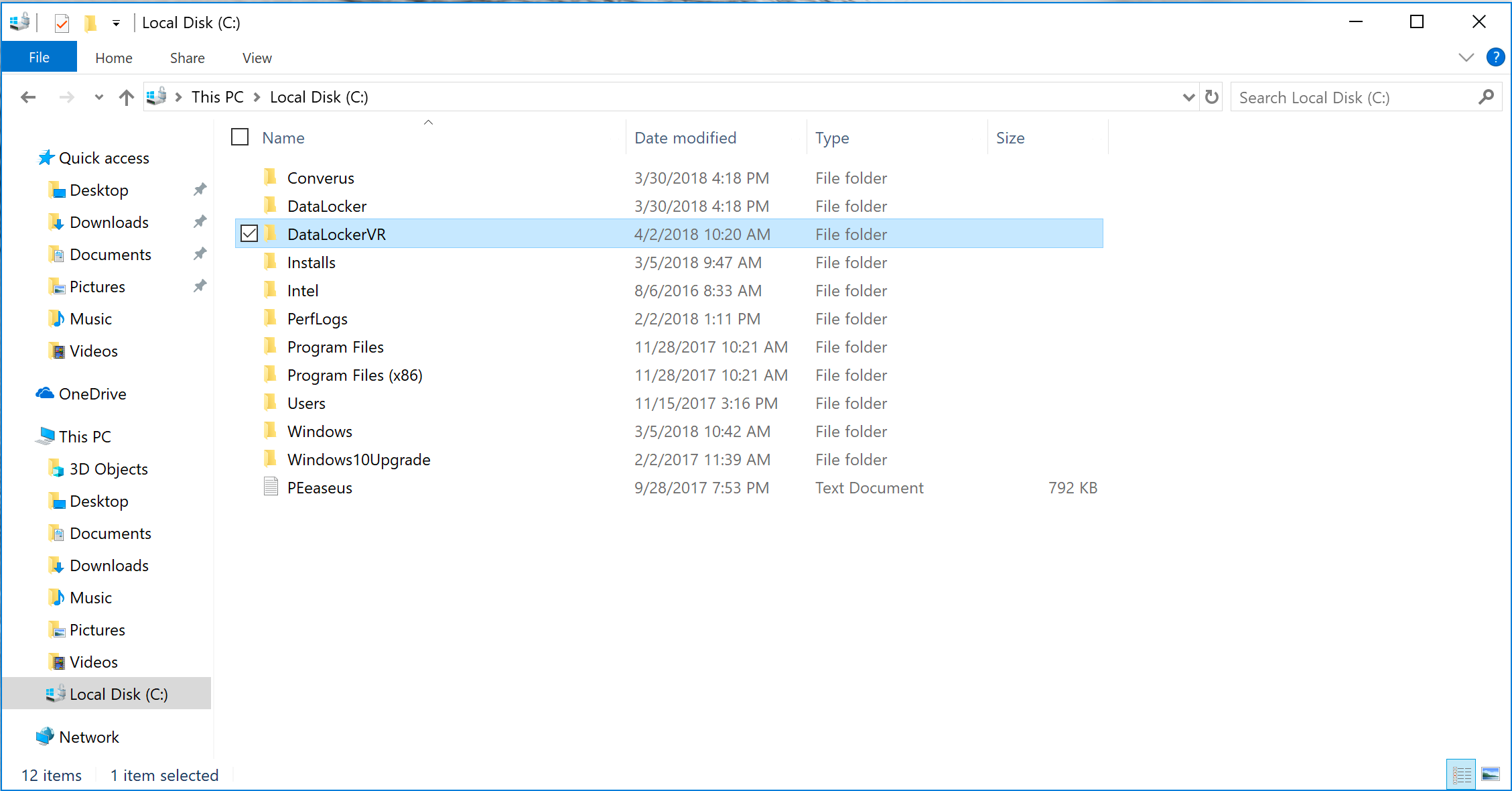
Task: Select Local Disk (C:) in navigation pane
Action: point(107,694)
